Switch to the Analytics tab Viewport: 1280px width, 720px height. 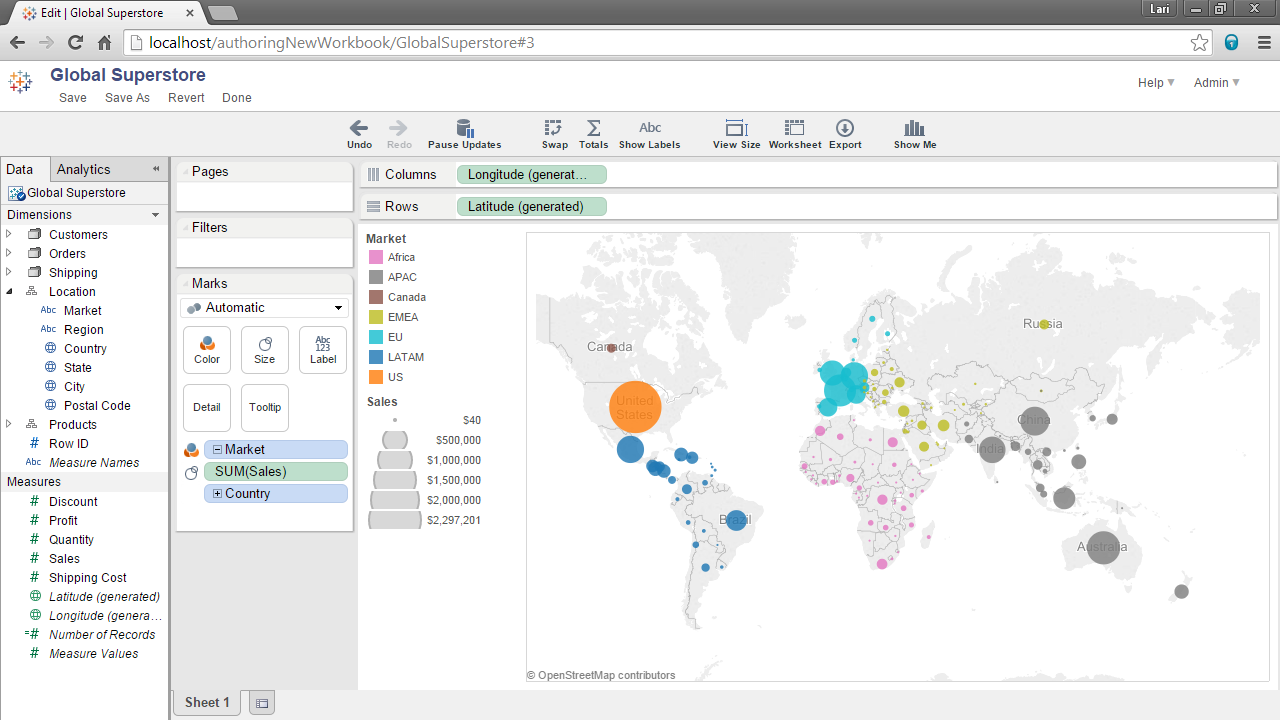point(84,170)
